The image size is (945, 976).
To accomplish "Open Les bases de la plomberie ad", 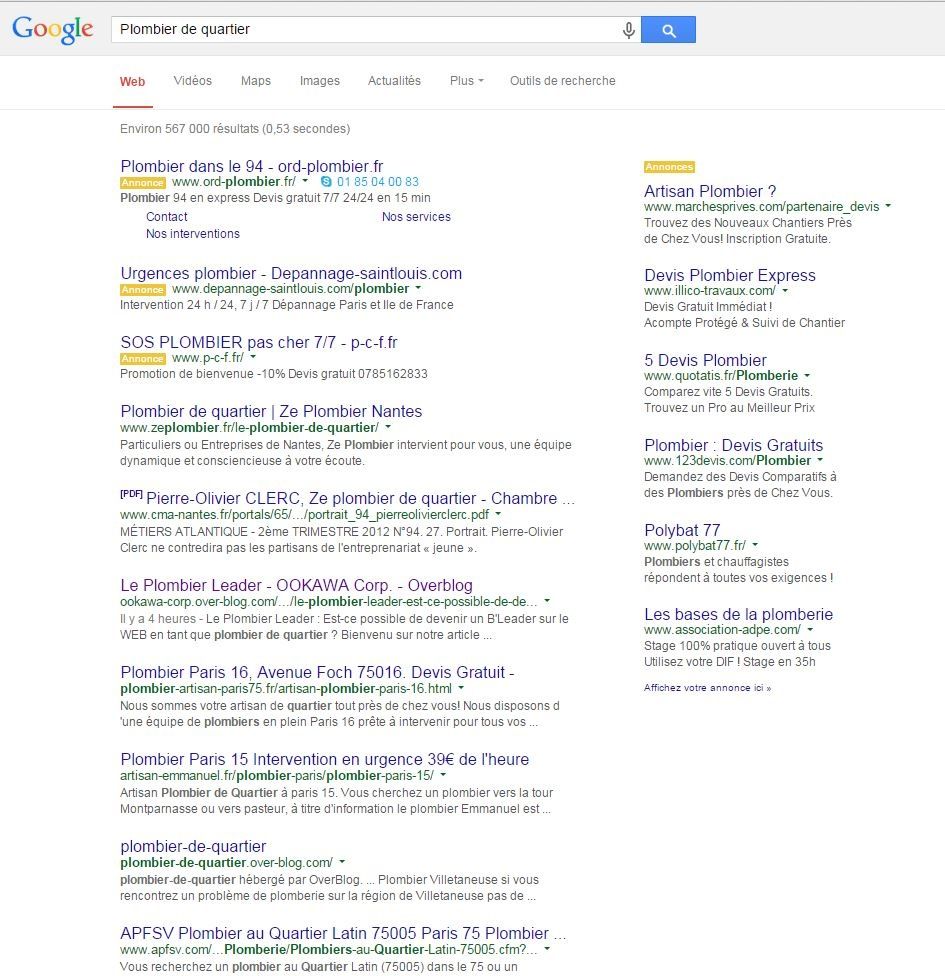I will [738, 614].
